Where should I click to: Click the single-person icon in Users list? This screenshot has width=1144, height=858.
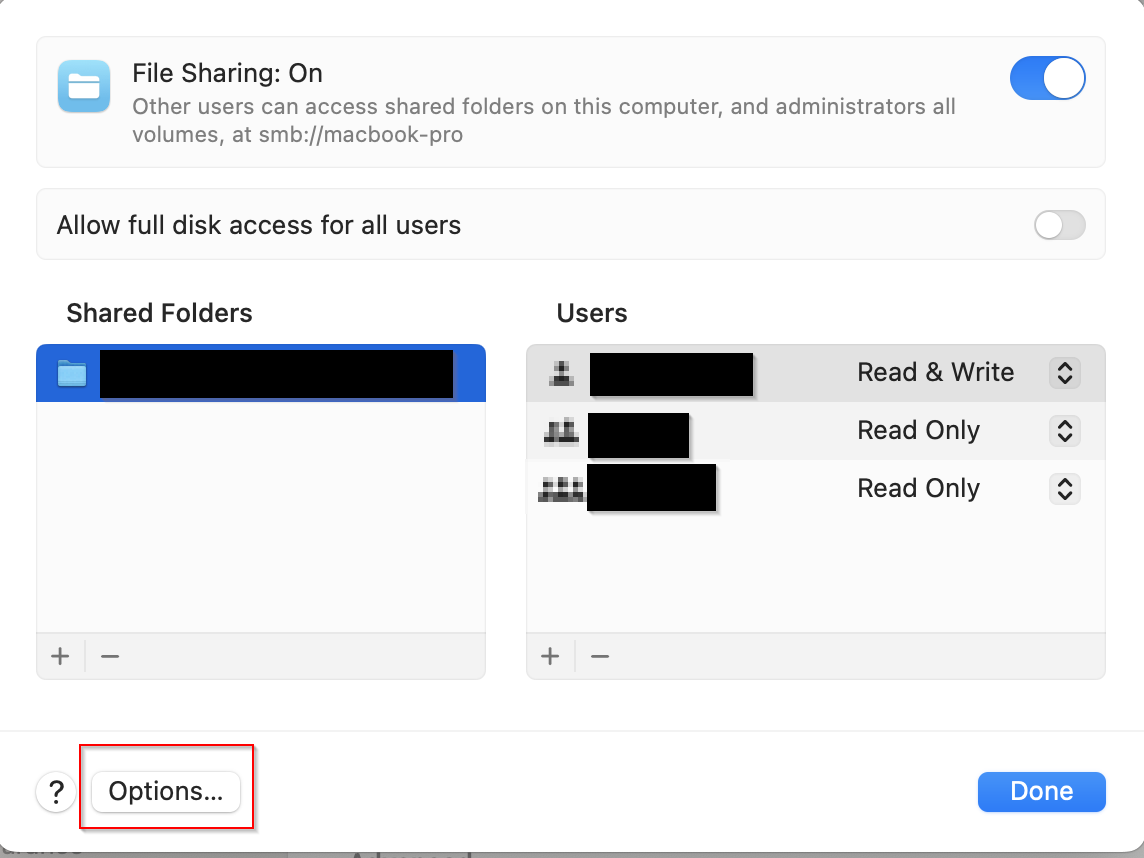tap(563, 373)
